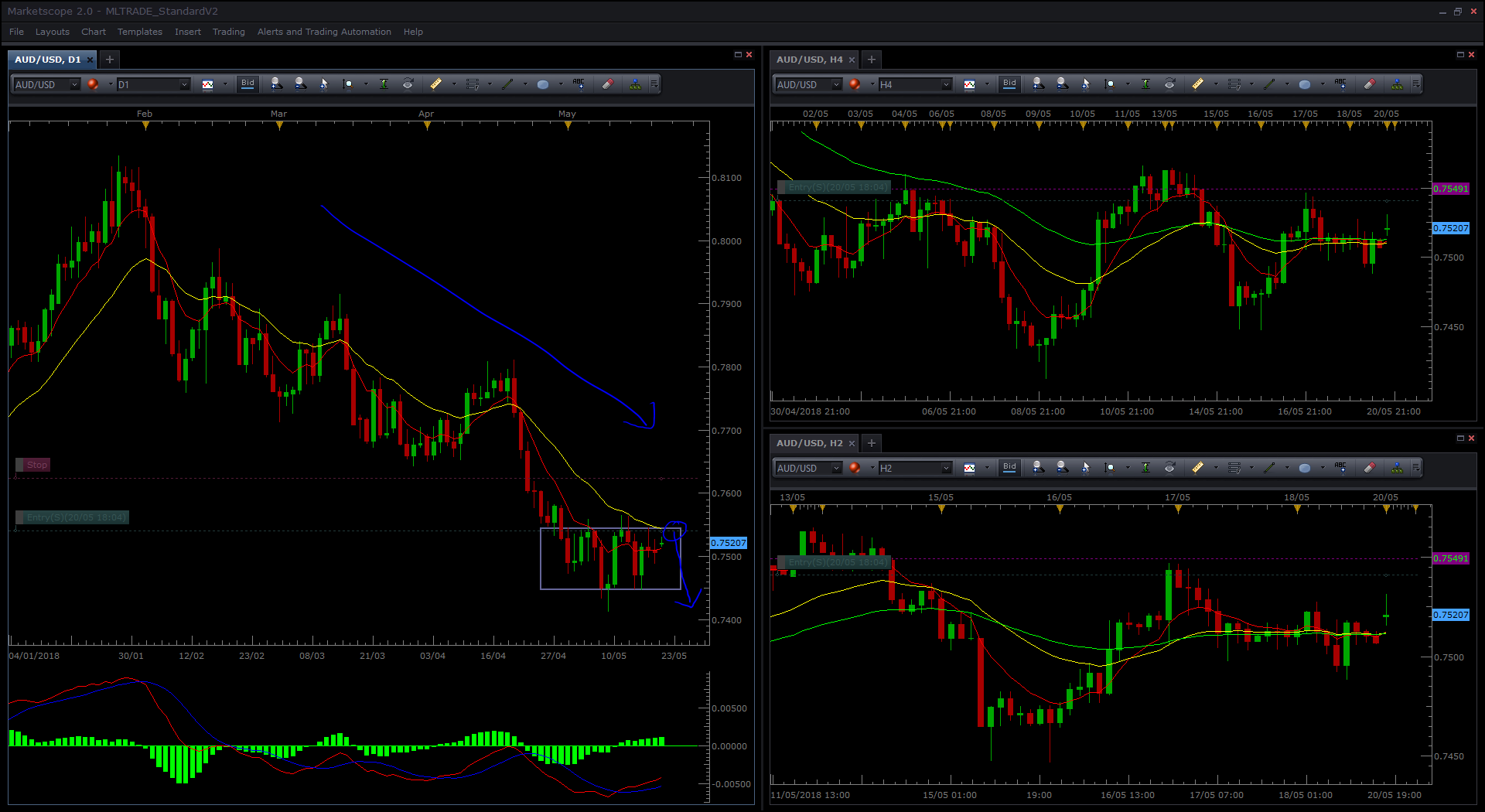Select the ruler measure tool in H4 toolbar
Viewport: 1485px width, 812px height.
coord(1198,84)
